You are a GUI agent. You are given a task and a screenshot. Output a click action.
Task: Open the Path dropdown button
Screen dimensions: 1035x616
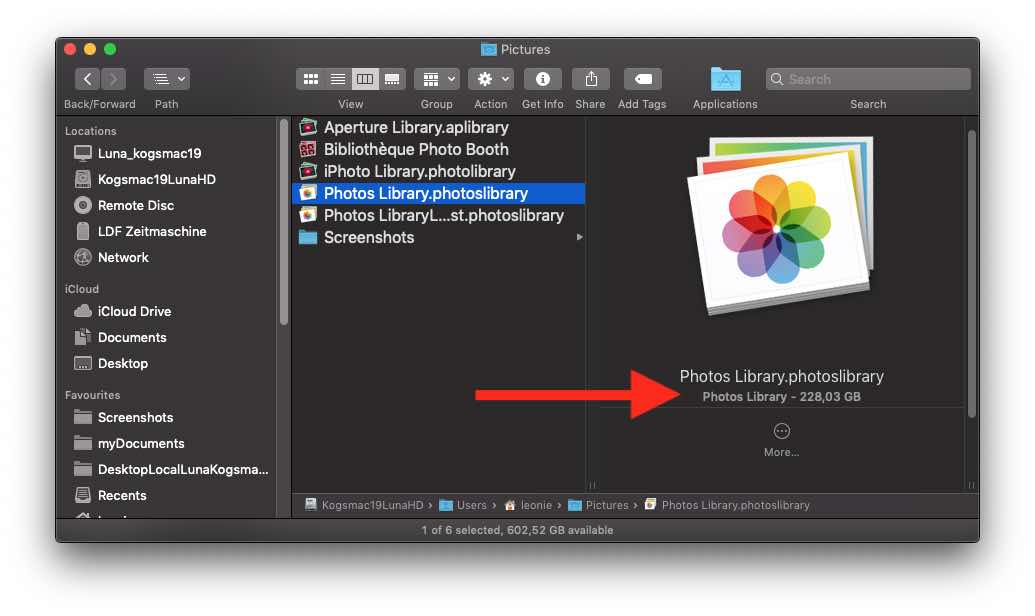pyautogui.click(x=166, y=79)
